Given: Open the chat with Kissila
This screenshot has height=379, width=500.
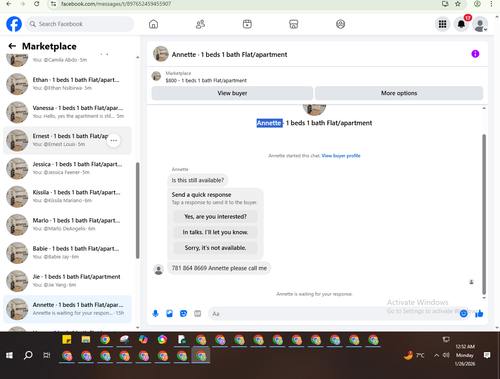Looking at the screenshot, I should 67,196.
